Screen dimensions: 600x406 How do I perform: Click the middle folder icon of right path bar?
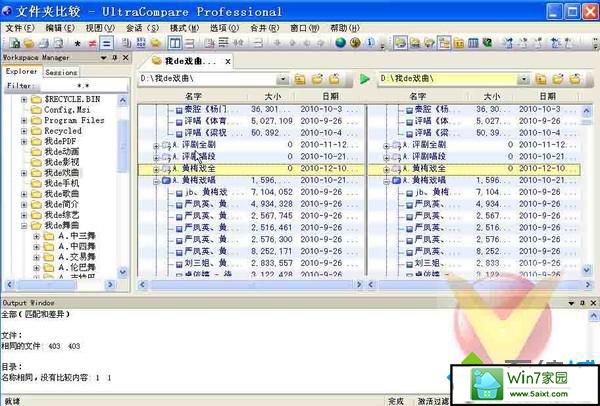point(558,79)
